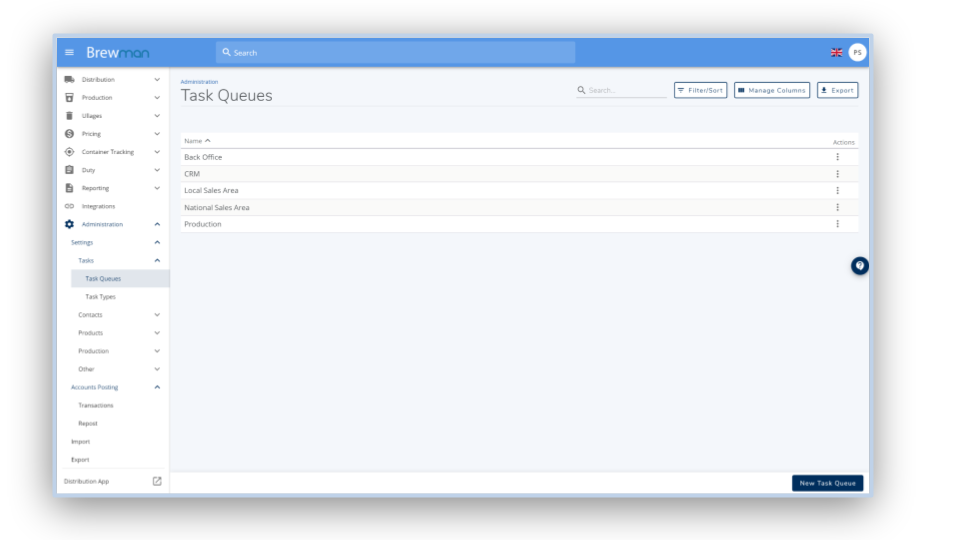This screenshot has width=960, height=540.
Task: Select the National Sales Area text
Action: coord(217,208)
